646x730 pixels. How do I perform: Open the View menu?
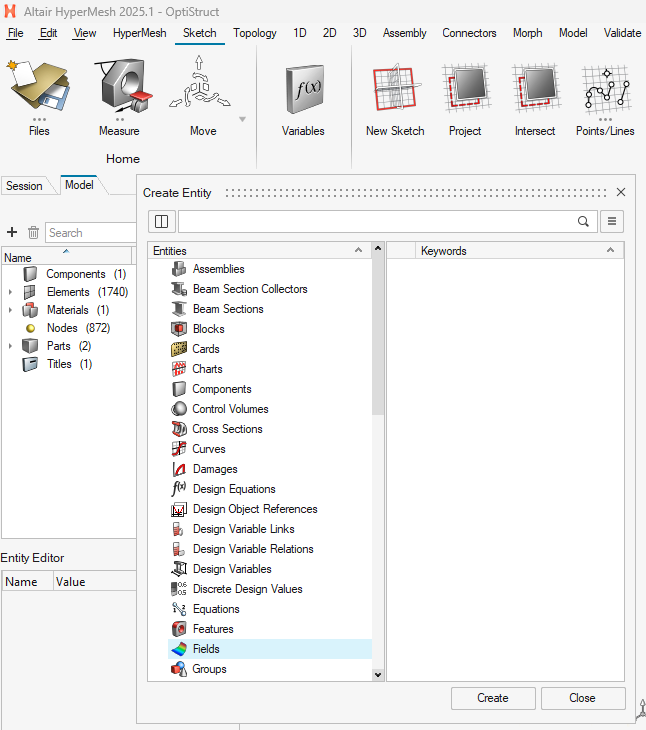pos(85,33)
